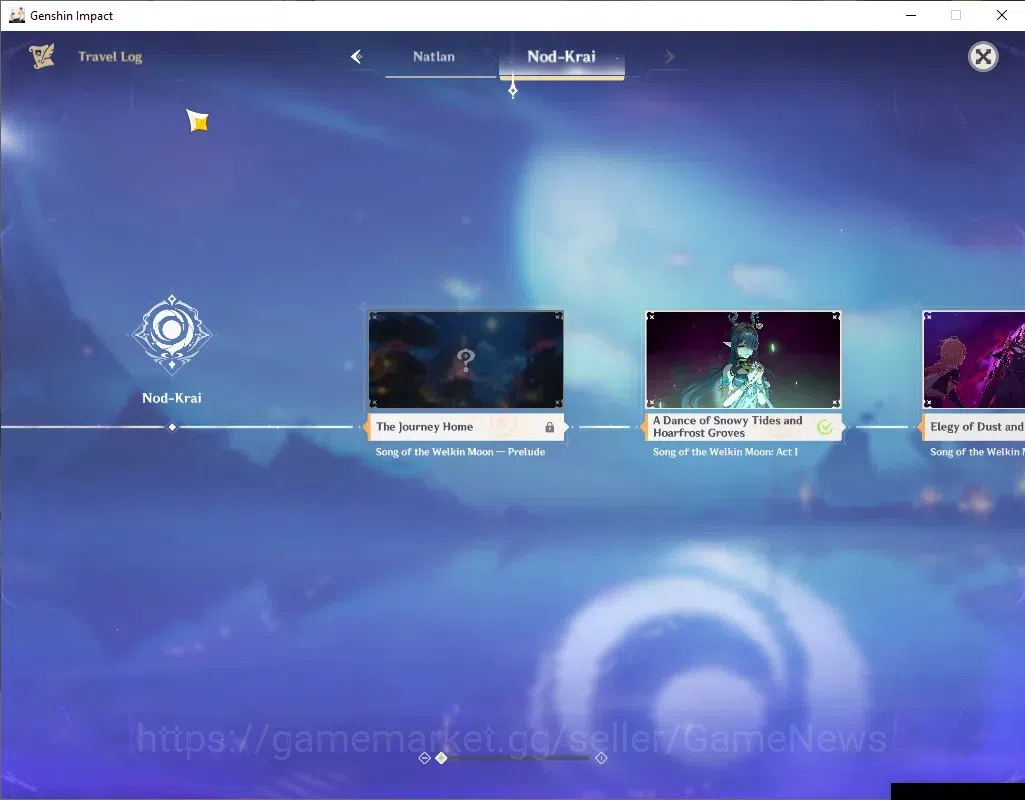
Task: Click the Nod-Krai label under emblem
Action: point(172,397)
